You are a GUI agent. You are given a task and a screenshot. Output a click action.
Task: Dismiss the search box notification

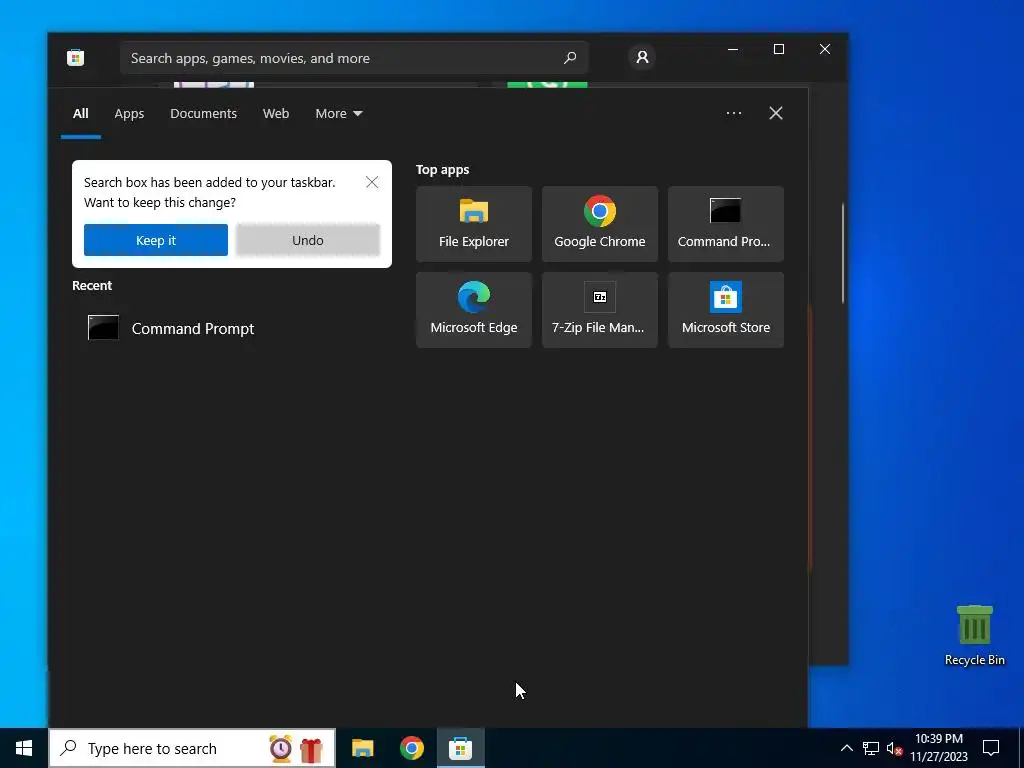[372, 182]
